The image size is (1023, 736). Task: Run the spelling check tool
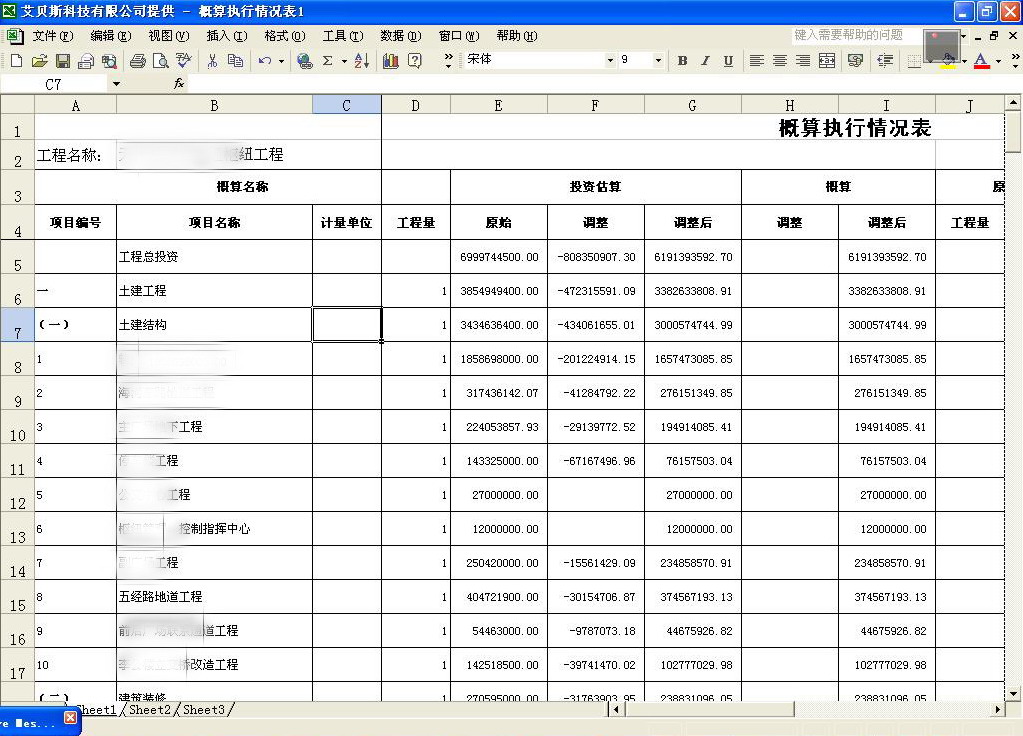(184, 61)
